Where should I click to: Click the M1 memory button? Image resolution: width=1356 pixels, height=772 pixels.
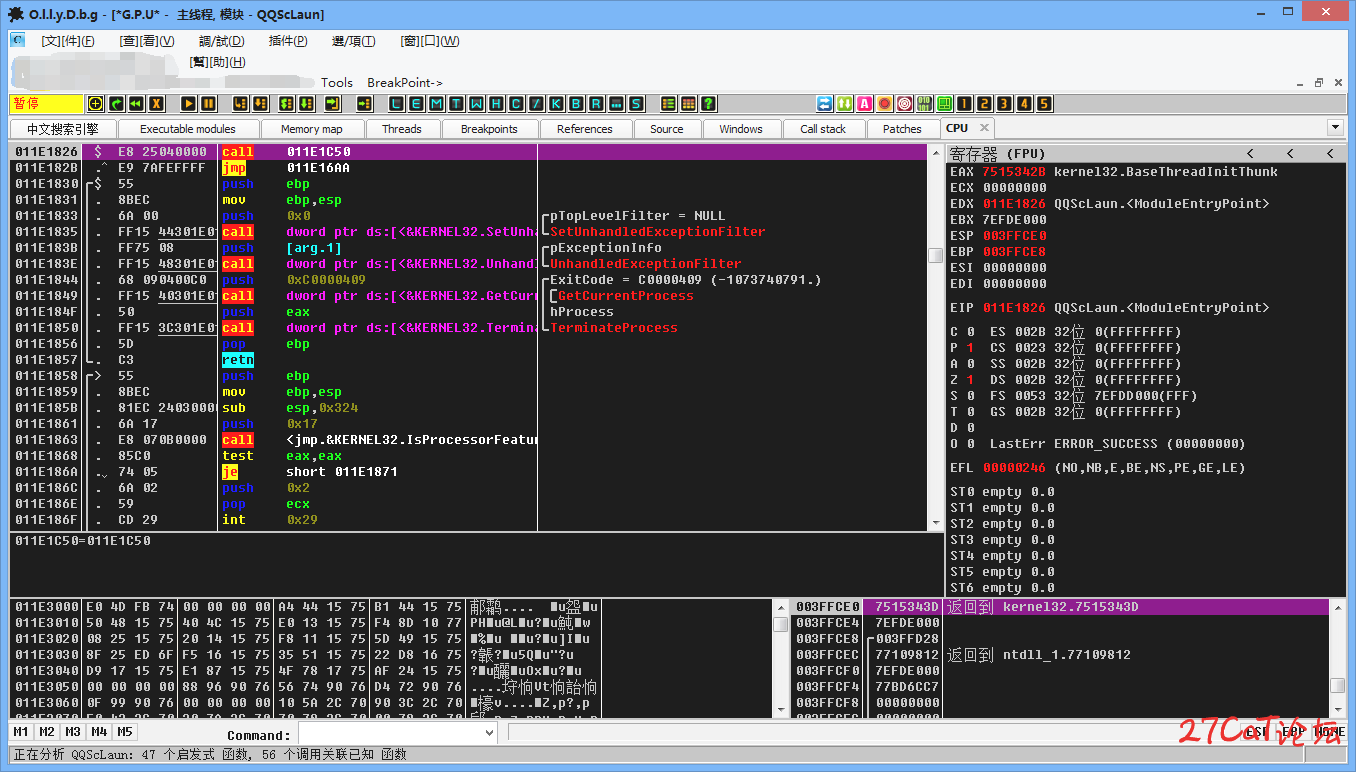pyautogui.click(x=21, y=732)
